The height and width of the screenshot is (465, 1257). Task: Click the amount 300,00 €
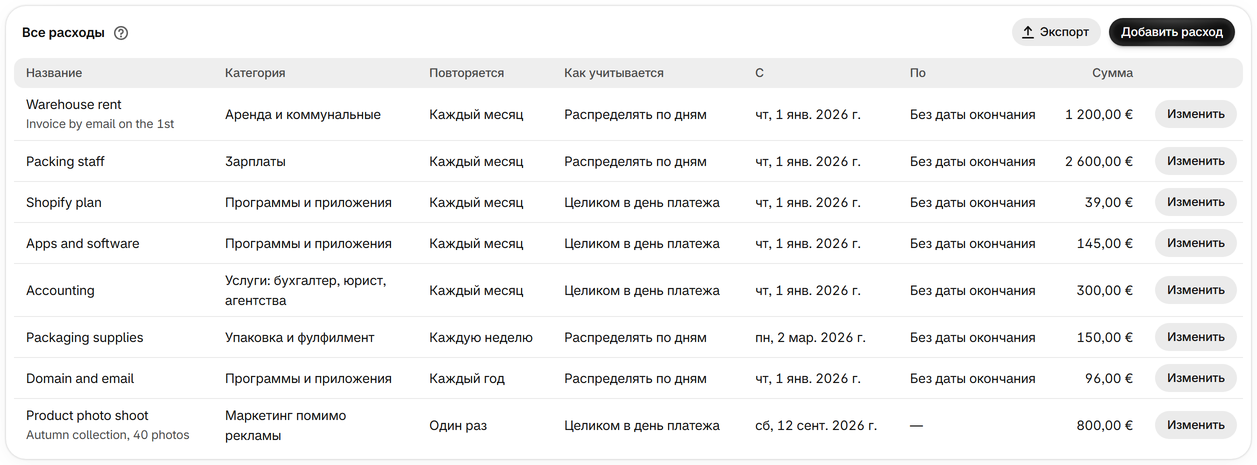1105,290
